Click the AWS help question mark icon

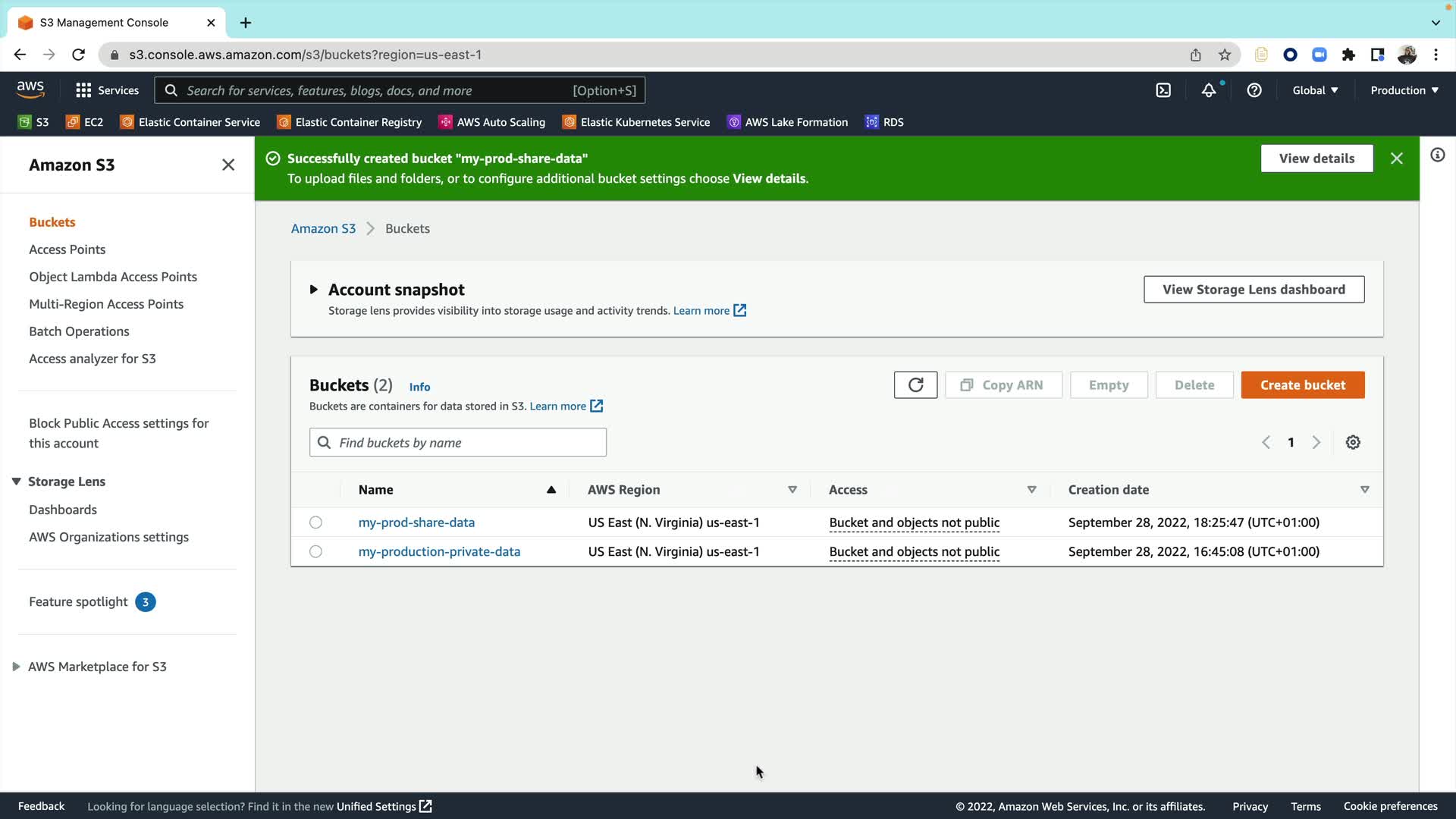(x=1254, y=90)
